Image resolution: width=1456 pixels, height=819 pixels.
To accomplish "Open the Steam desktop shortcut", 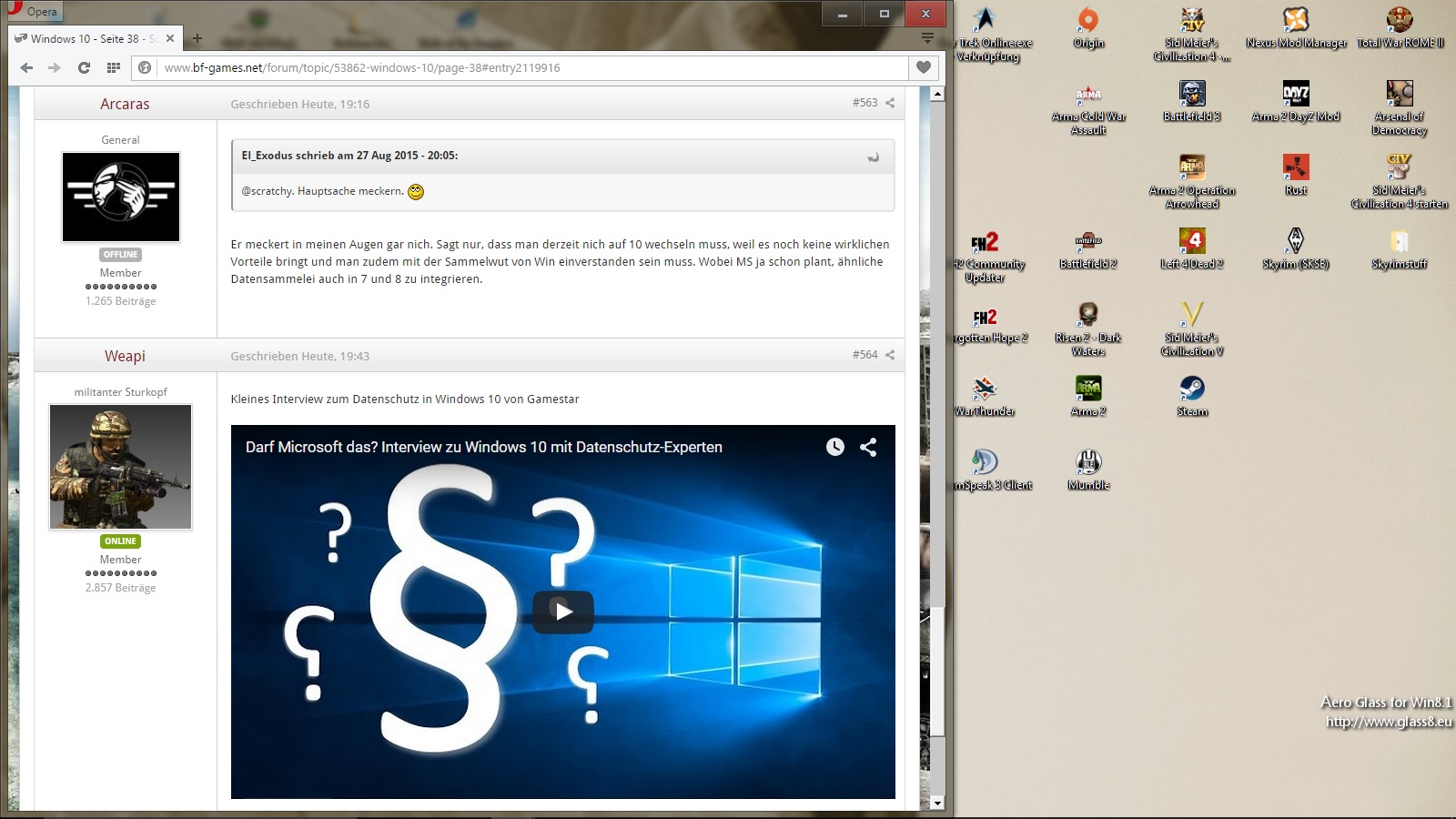I will (1191, 395).
